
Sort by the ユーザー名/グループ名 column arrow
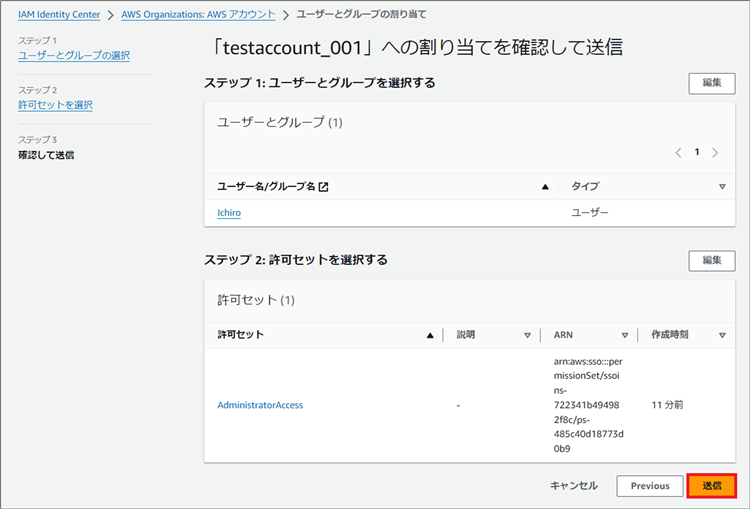point(545,186)
